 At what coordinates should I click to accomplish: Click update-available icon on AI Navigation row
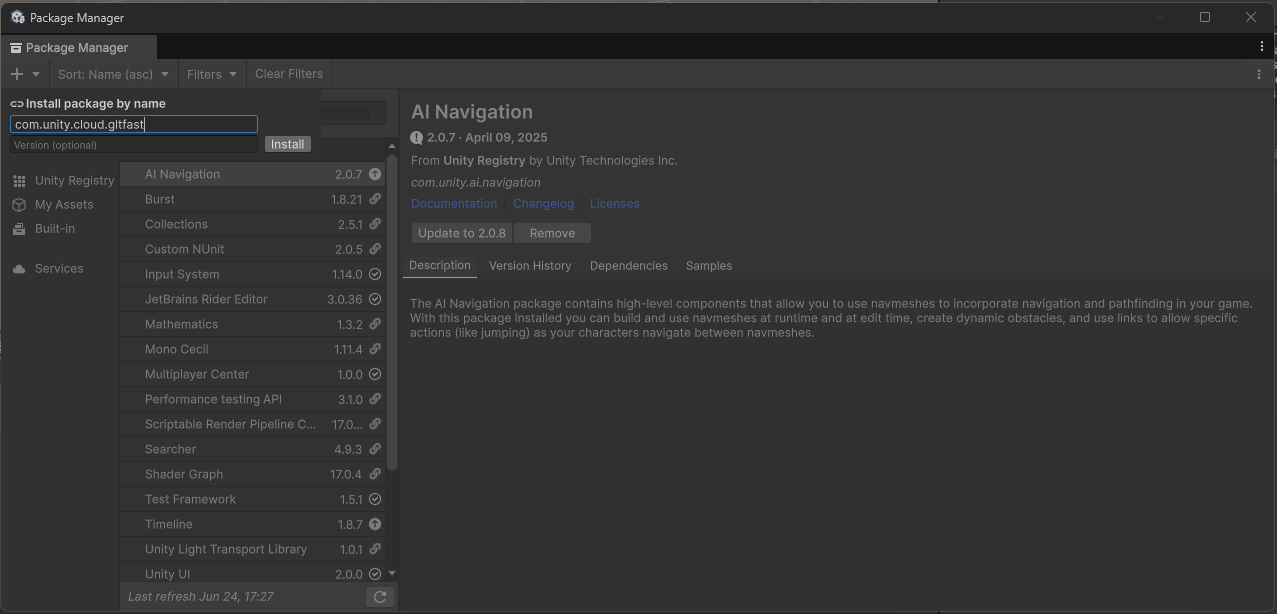375,174
